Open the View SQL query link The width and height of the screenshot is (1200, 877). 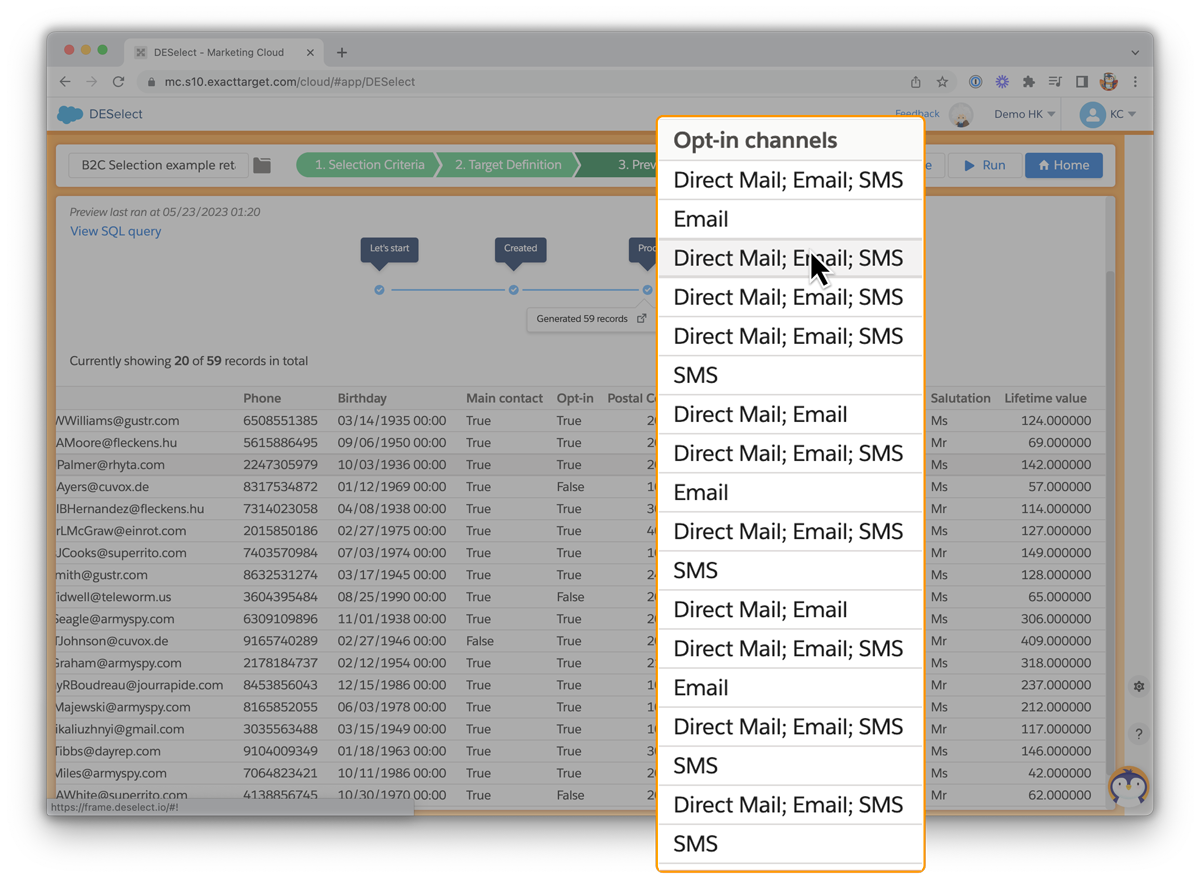pos(115,231)
